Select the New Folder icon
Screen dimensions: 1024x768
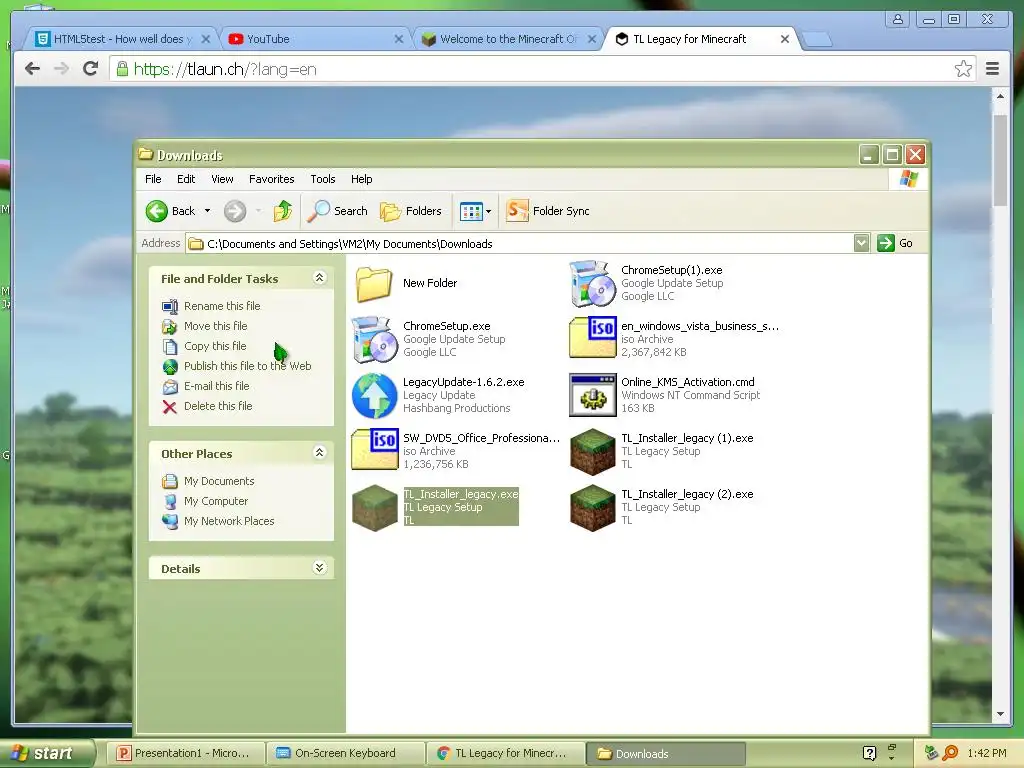[374, 283]
